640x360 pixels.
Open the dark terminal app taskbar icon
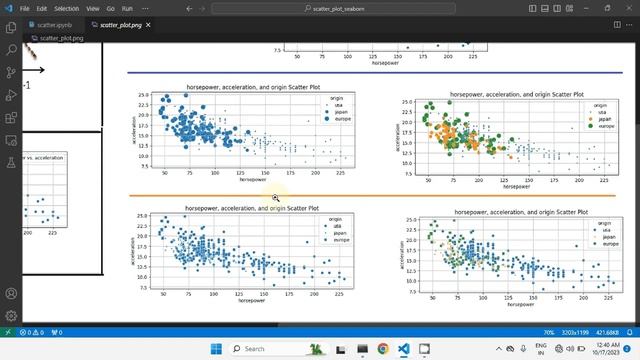362,349
